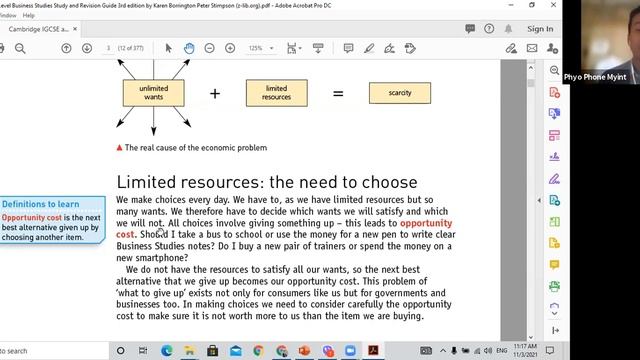Open the Fill & Sign purple pen tool

click(554, 178)
